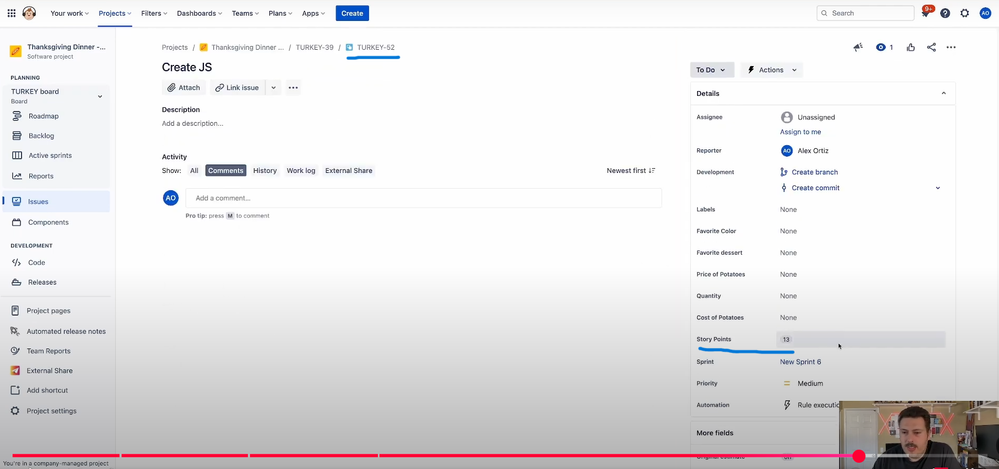Click the Add a comment field
This screenshot has height=469, width=999.
point(423,198)
